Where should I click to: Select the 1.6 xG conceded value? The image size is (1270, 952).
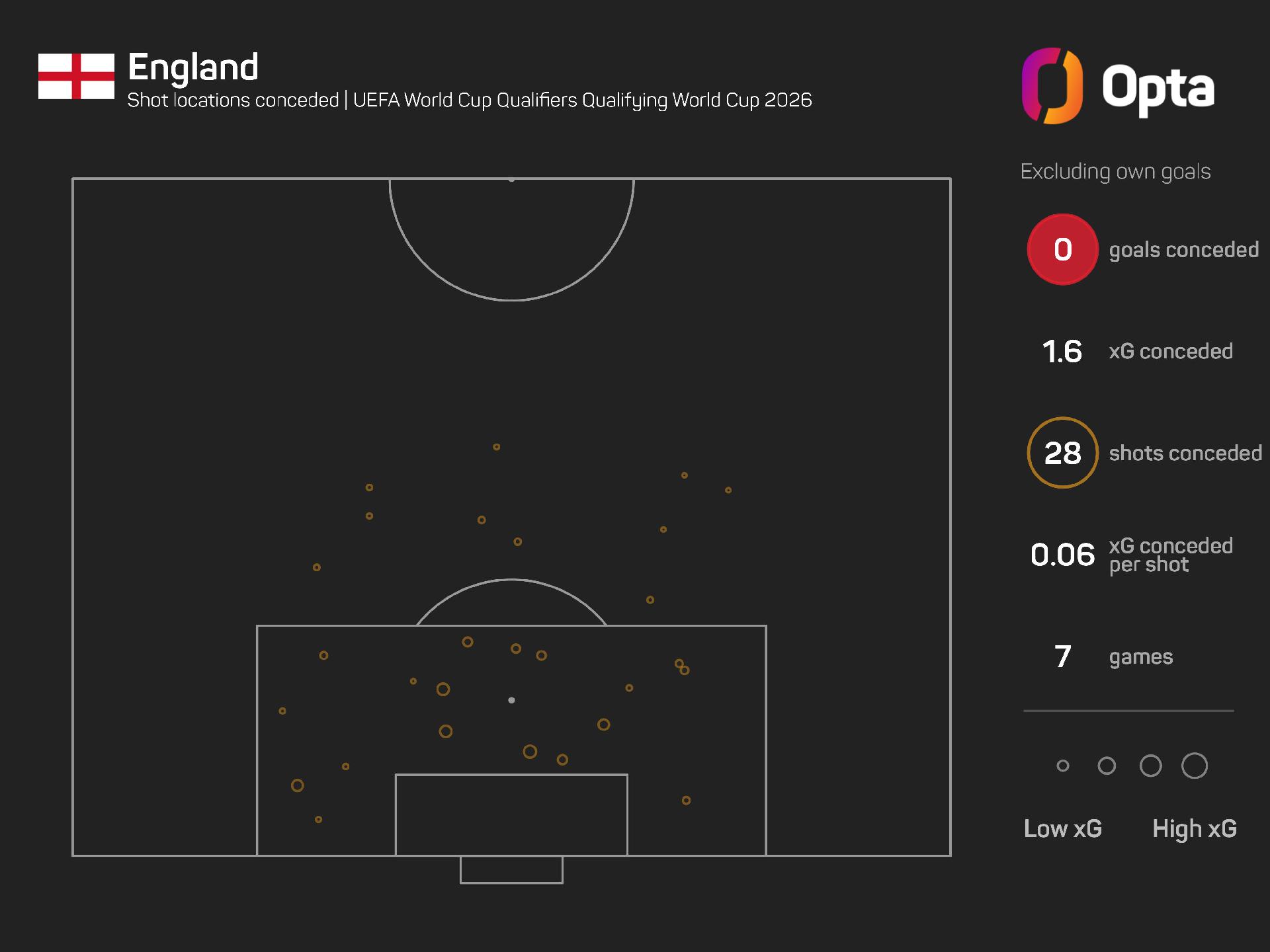point(1062,352)
